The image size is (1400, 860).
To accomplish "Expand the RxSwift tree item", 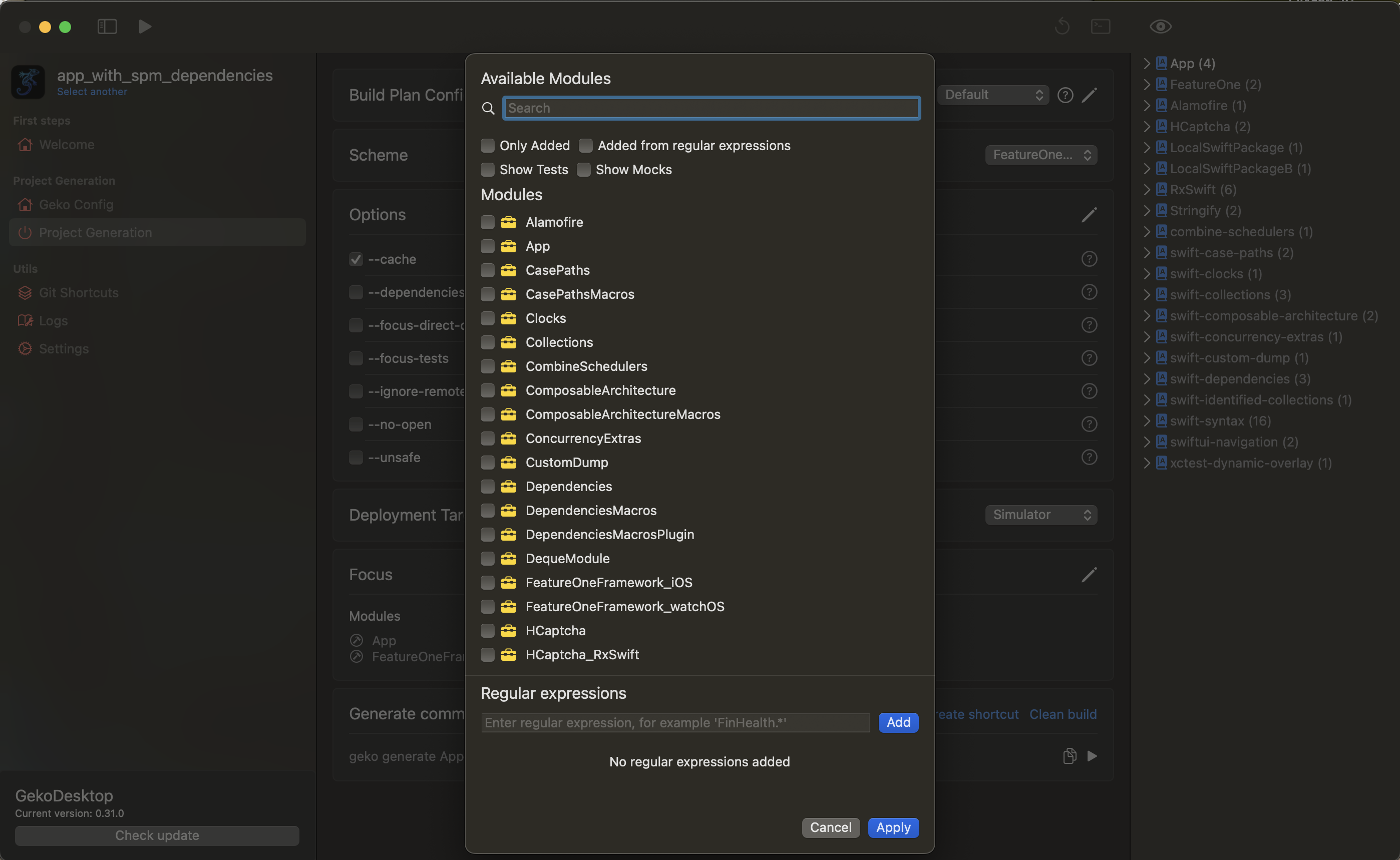I will pyautogui.click(x=1147, y=189).
